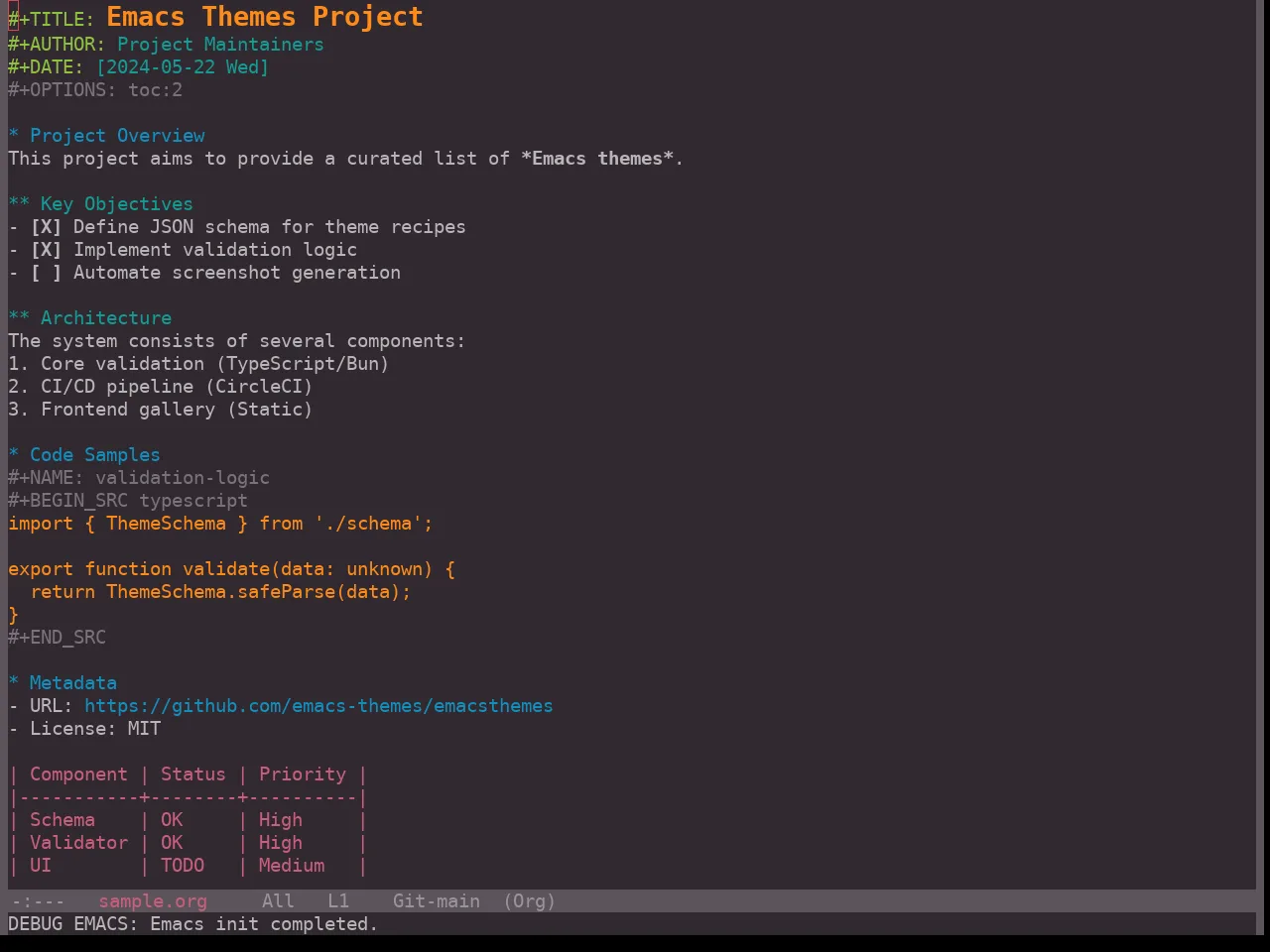Viewport: 1270px width, 952px height.
Task: Click the bold '*Emacs themes*' text
Action: click(x=597, y=159)
